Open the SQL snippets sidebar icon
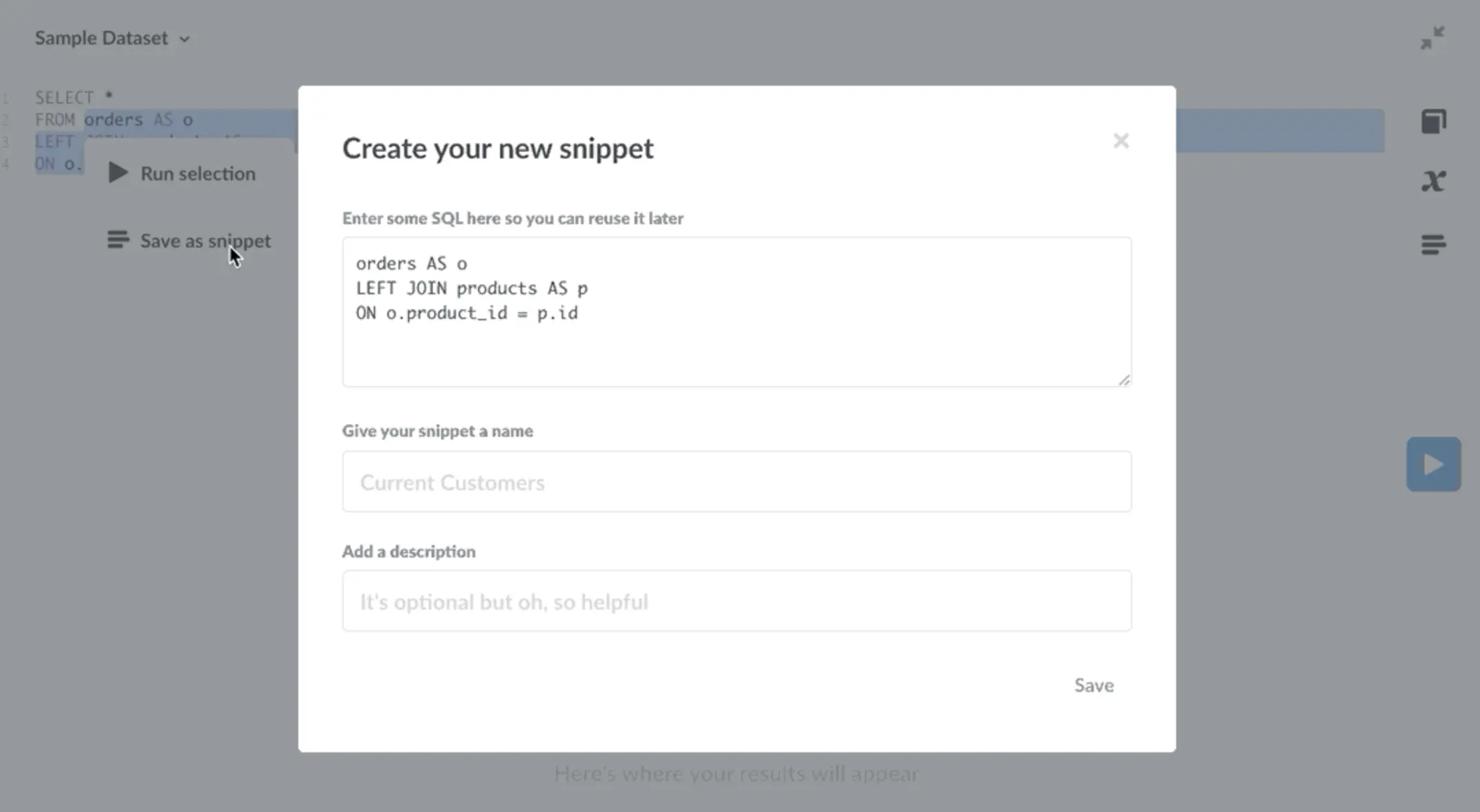1480x812 pixels. pyautogui.click(x=1433, y=244)
